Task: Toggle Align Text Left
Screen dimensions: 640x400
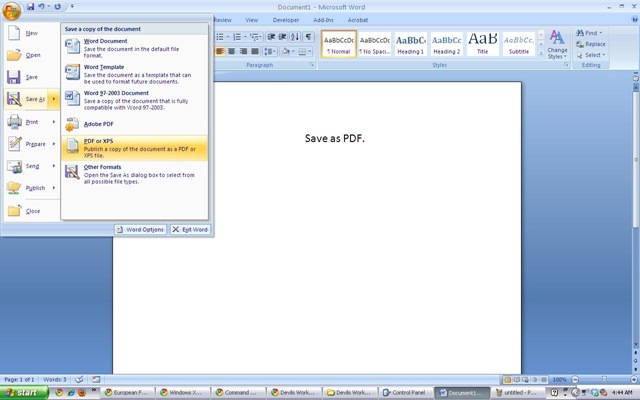Action: (x=220, y=51)
